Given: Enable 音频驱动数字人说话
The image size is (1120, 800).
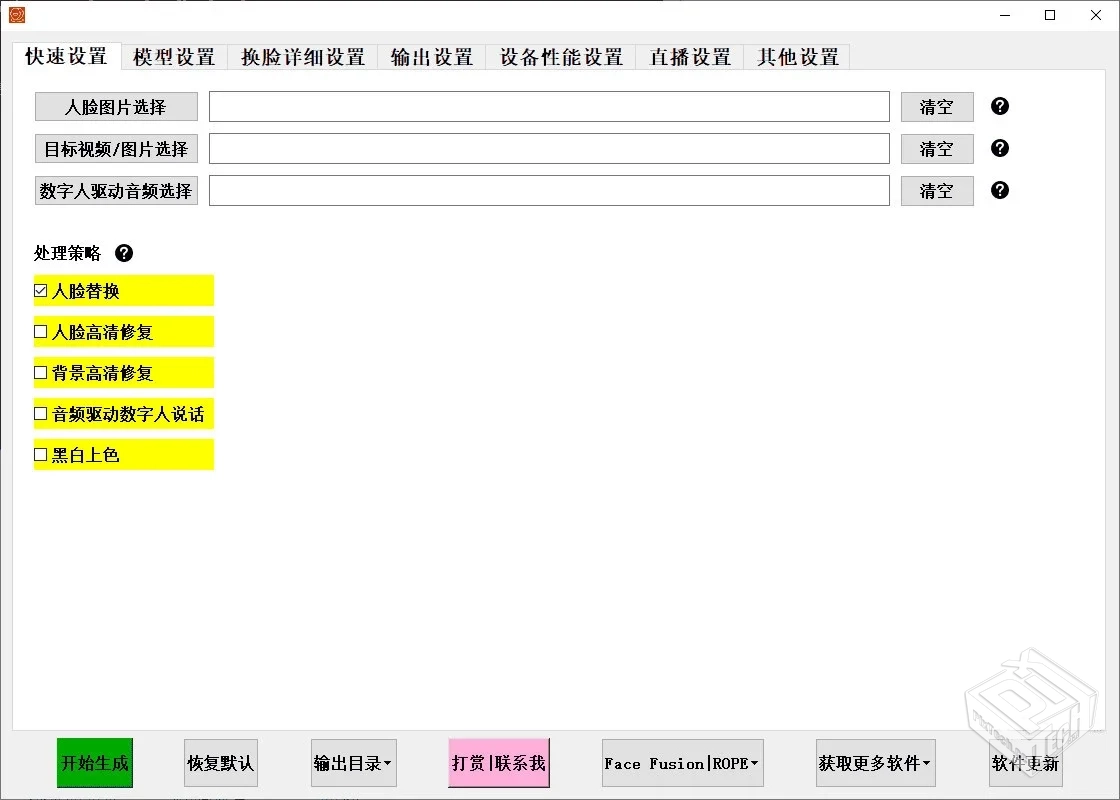Looking at the screenshot, I should (x=40, y=412).
